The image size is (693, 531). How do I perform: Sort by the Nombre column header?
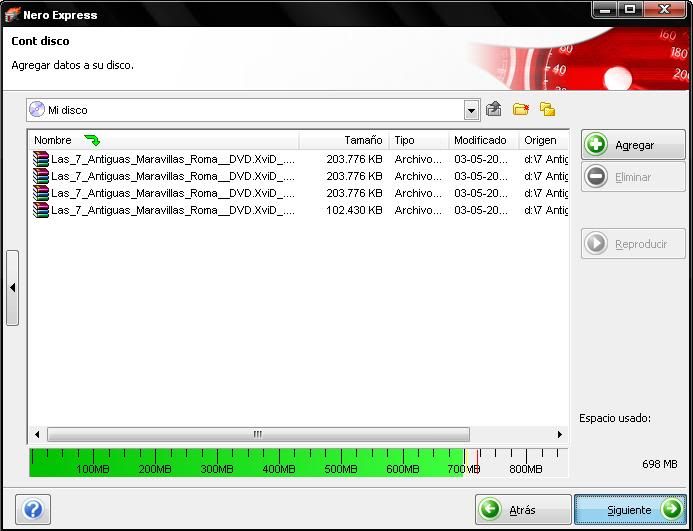tap(164, 140)
